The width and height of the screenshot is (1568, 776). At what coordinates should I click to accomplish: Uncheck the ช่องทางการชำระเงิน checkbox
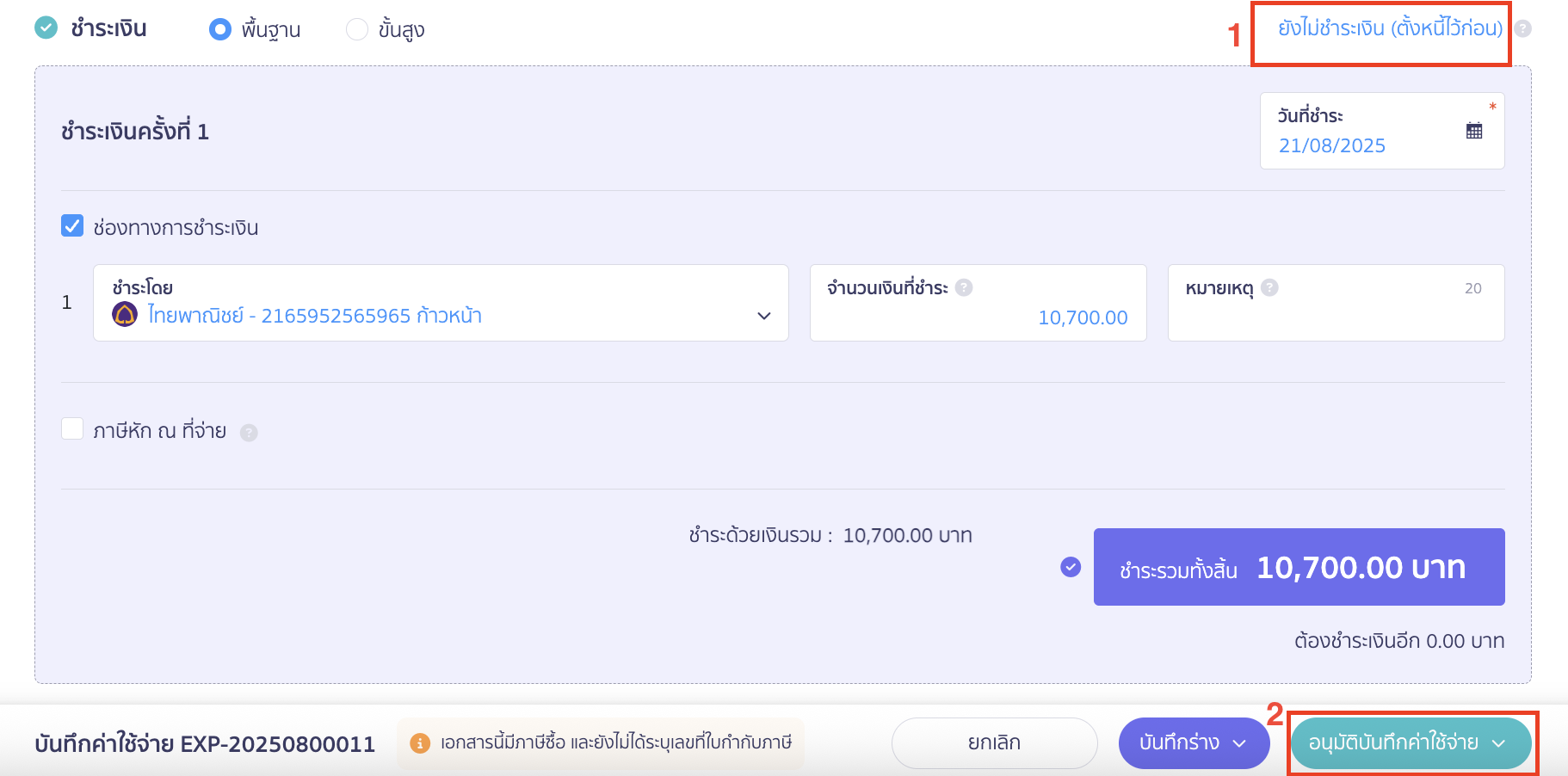point(72,226)
